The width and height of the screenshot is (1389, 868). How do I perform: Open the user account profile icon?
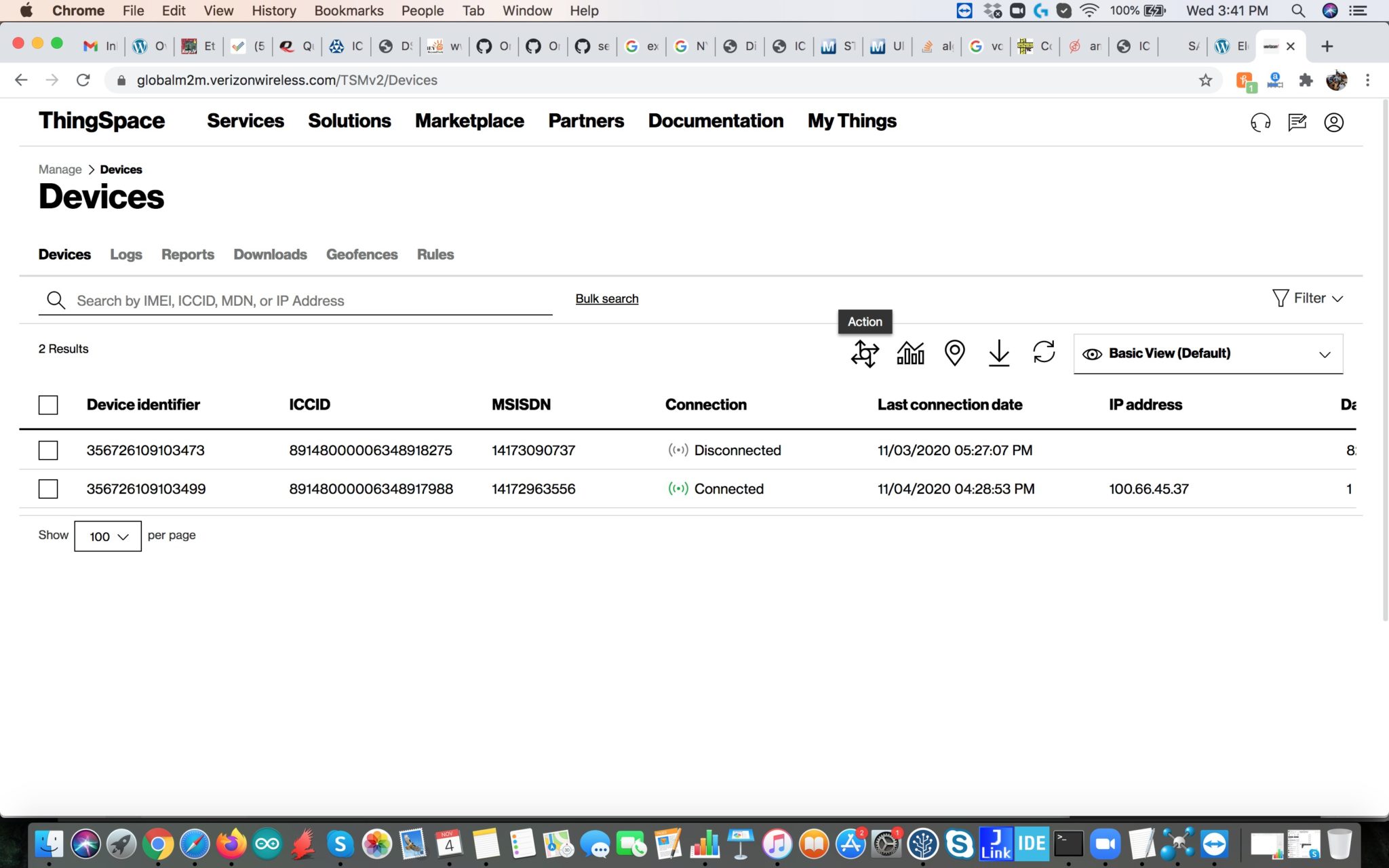click(x=1333, y=123)
